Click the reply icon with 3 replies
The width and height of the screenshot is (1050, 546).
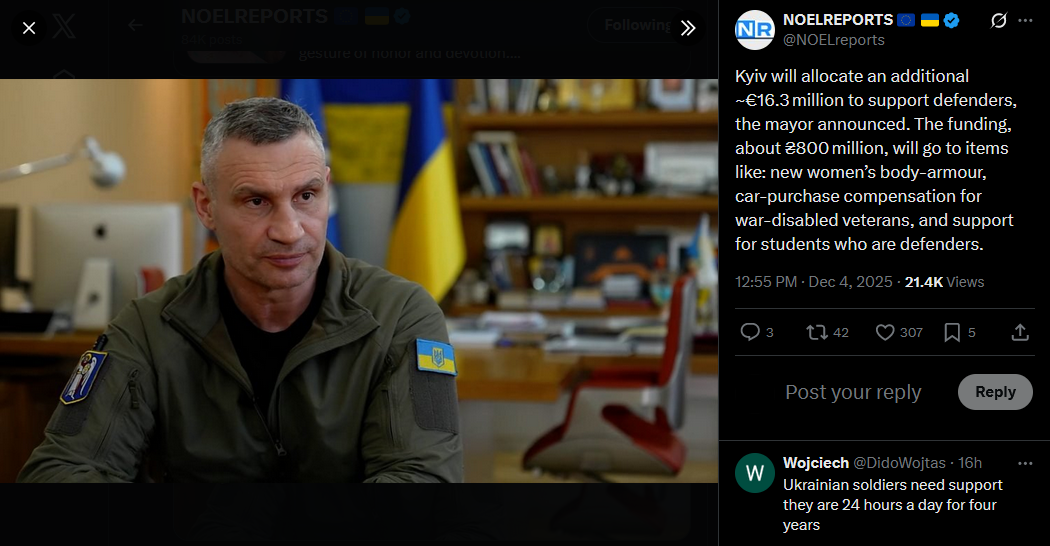point(750,332)
